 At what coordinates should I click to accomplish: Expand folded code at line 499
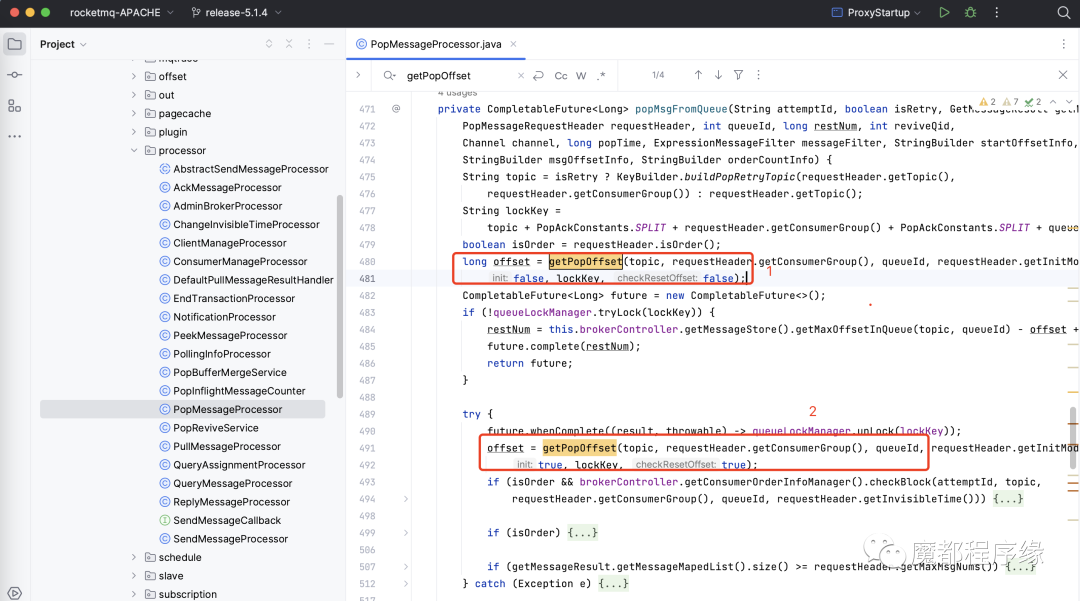(x=406, y=533)
